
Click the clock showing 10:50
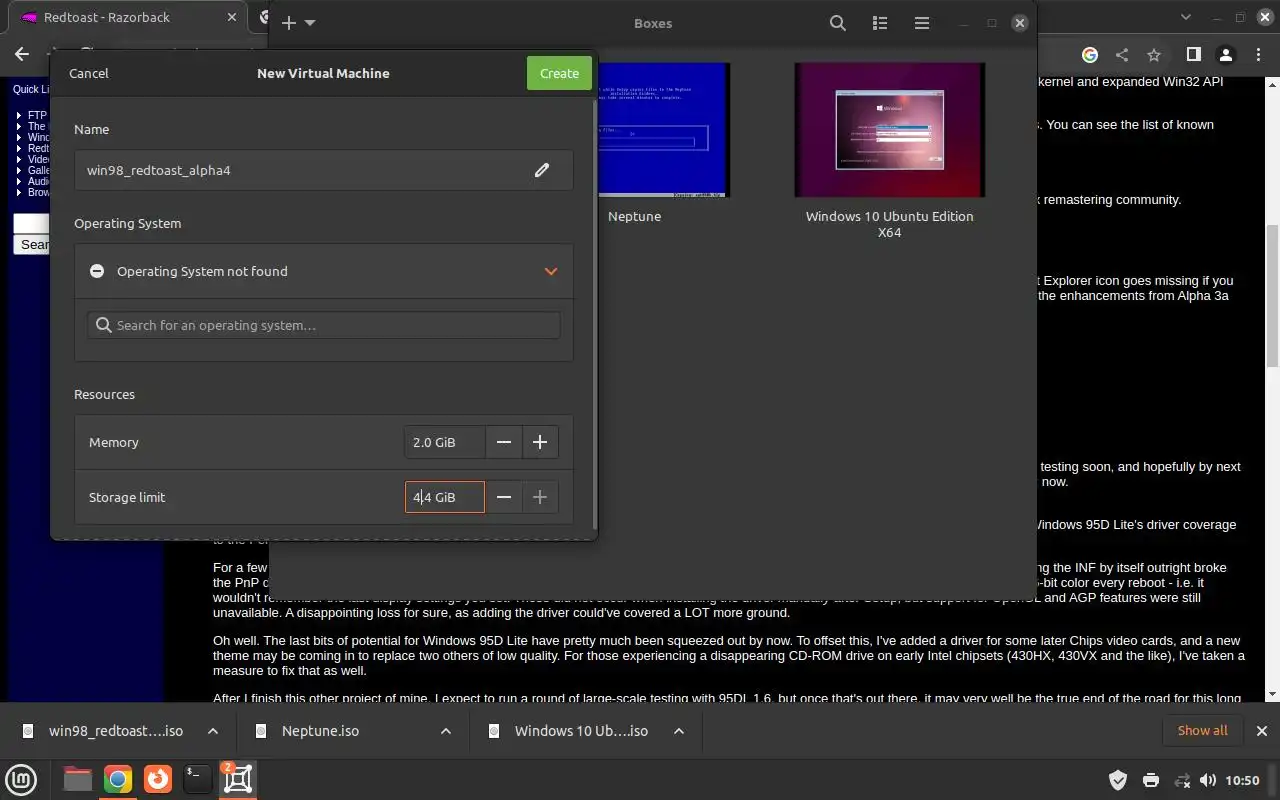pyautogui.click(x=1242, y=780)
